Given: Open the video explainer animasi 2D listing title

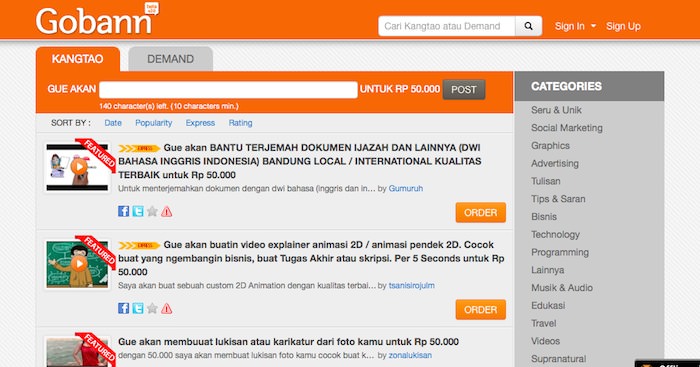Looking at the screenshot, I should click(x=311, y=258).
